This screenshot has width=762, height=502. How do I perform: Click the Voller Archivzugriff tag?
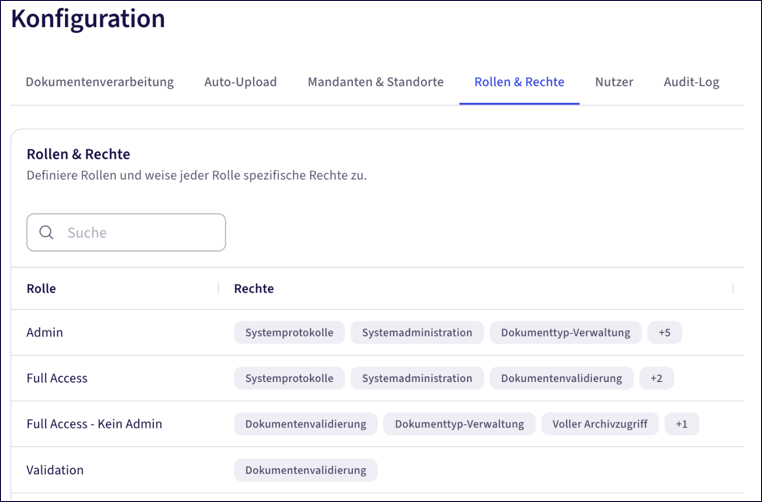point(600,424)
